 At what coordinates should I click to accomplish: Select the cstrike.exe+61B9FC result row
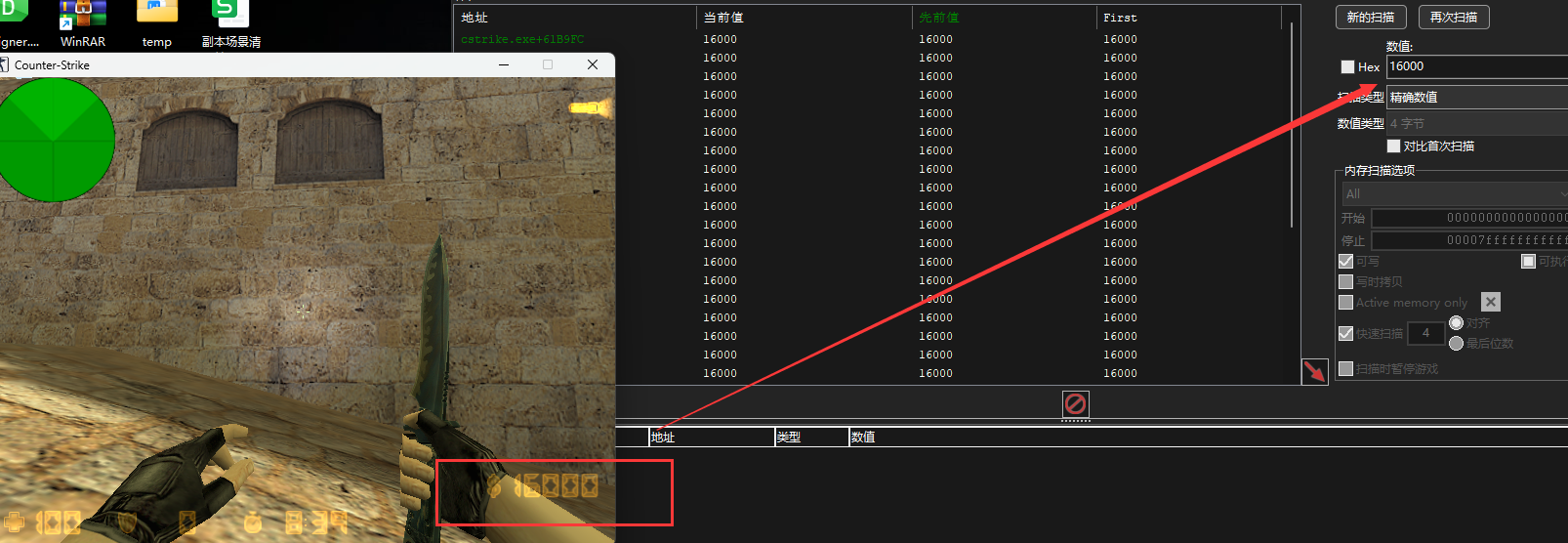click(869, 39)
